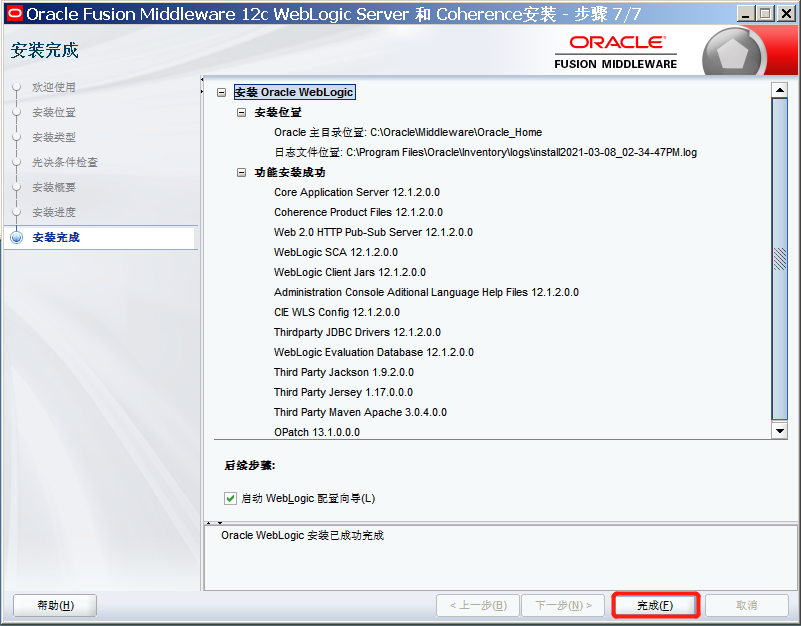Select Coherence Product Files 12.1.2.0.0 row
This screenshot has height=626, width=801.
click(x=358, y=213)
